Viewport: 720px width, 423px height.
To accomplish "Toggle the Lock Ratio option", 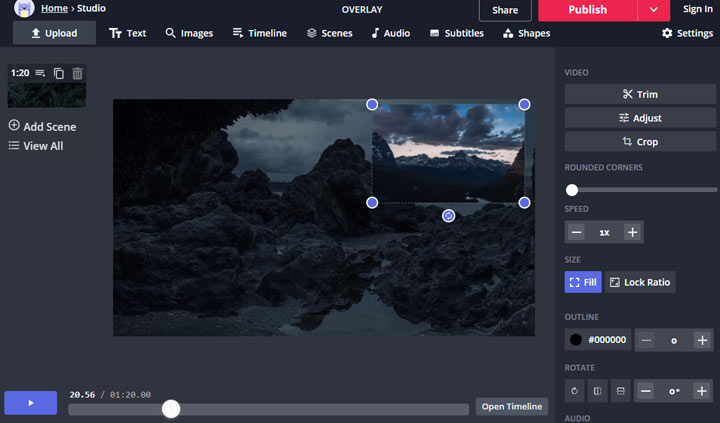I will point(640,282).
